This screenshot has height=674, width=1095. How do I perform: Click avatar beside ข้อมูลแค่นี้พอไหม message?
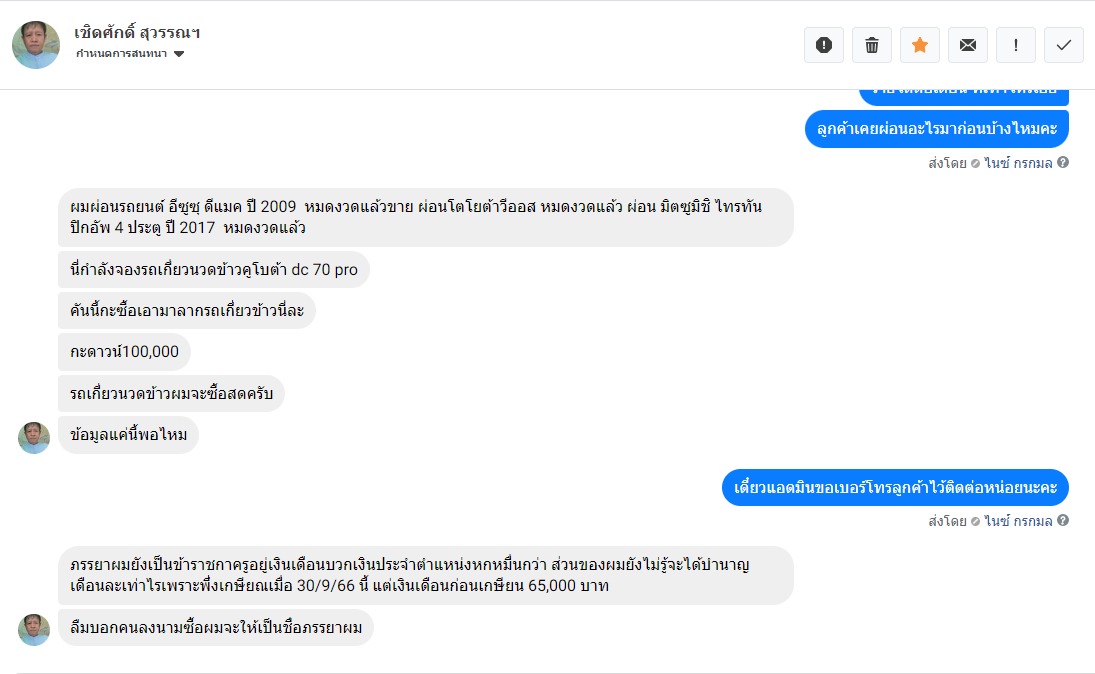pyautogui.click(x=34, y=437)
